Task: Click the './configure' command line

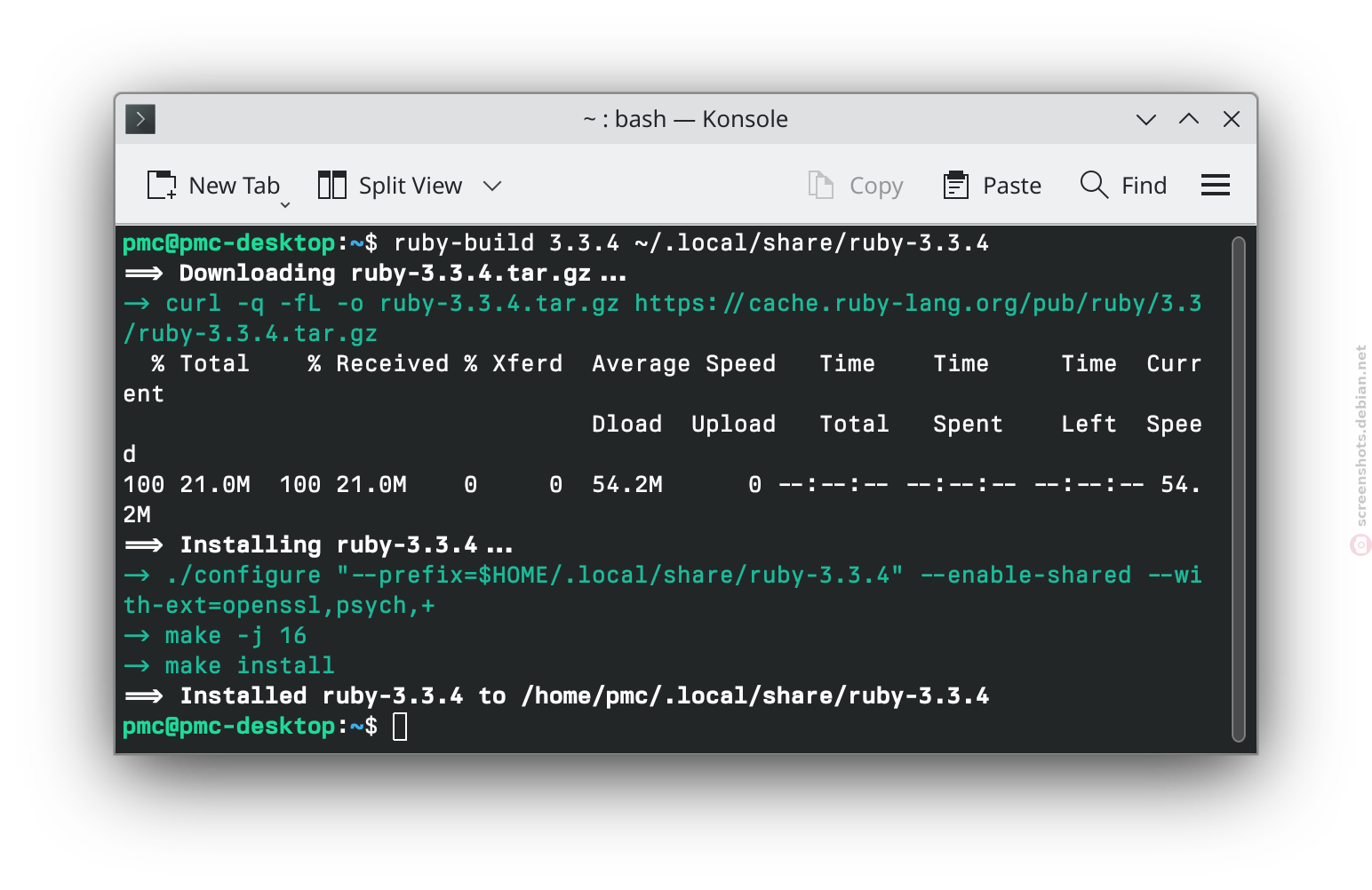Action: click(662, 590)
